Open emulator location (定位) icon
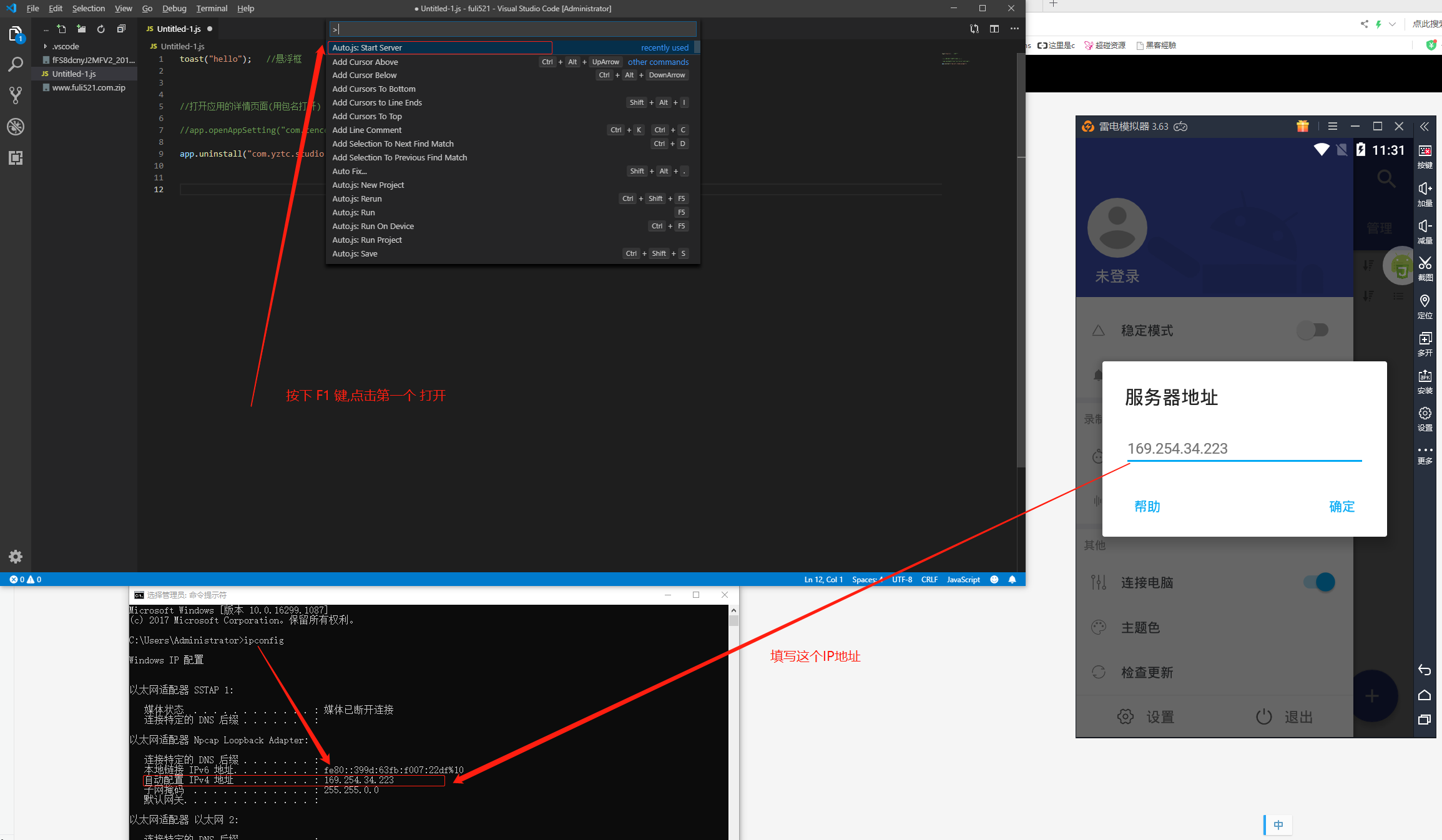Image resolution: width=1442 pixels, height=840 pixels. pyautogui.click(x=1425, y=301)
